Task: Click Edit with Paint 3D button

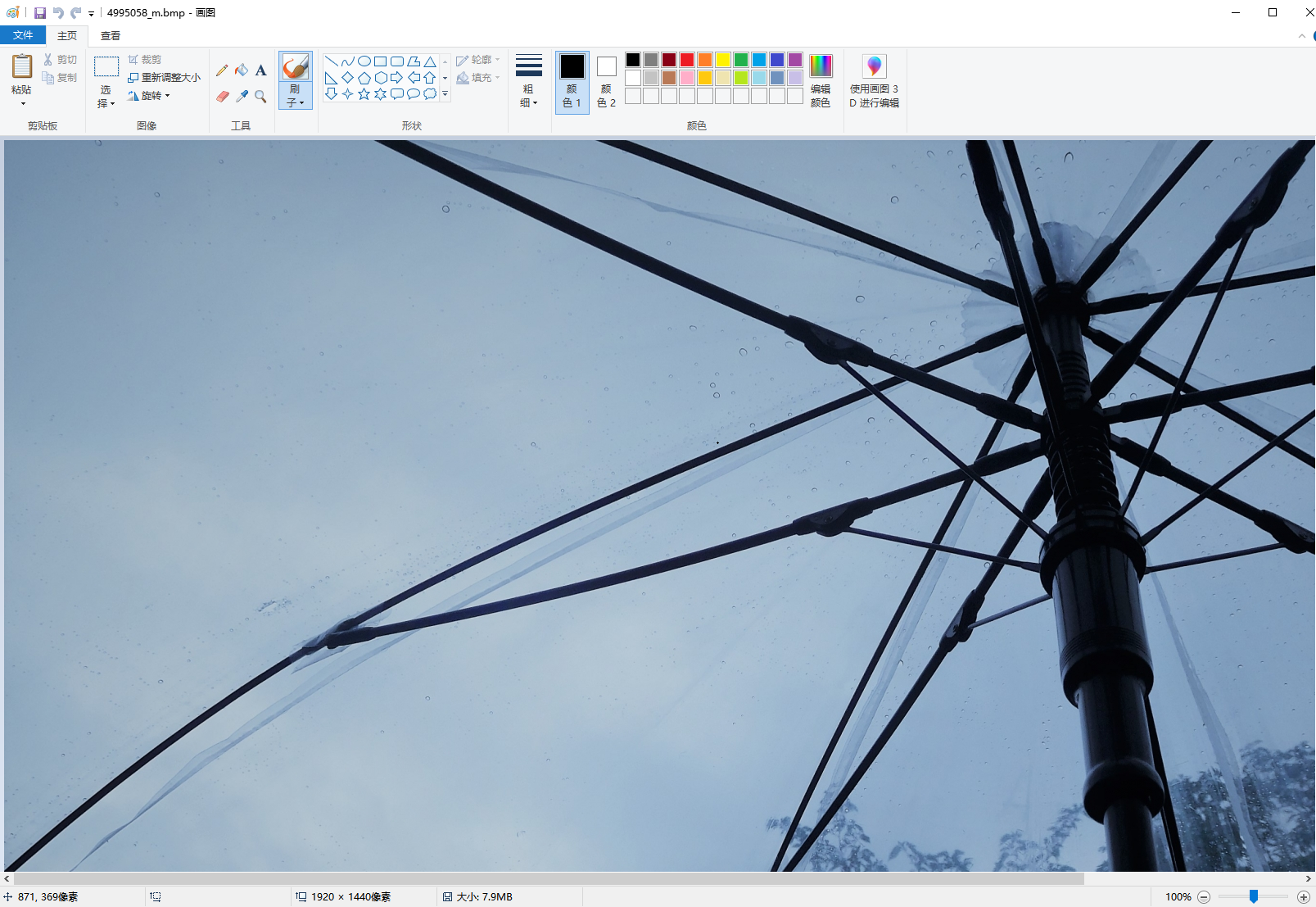Action: (x=874, y=81)
